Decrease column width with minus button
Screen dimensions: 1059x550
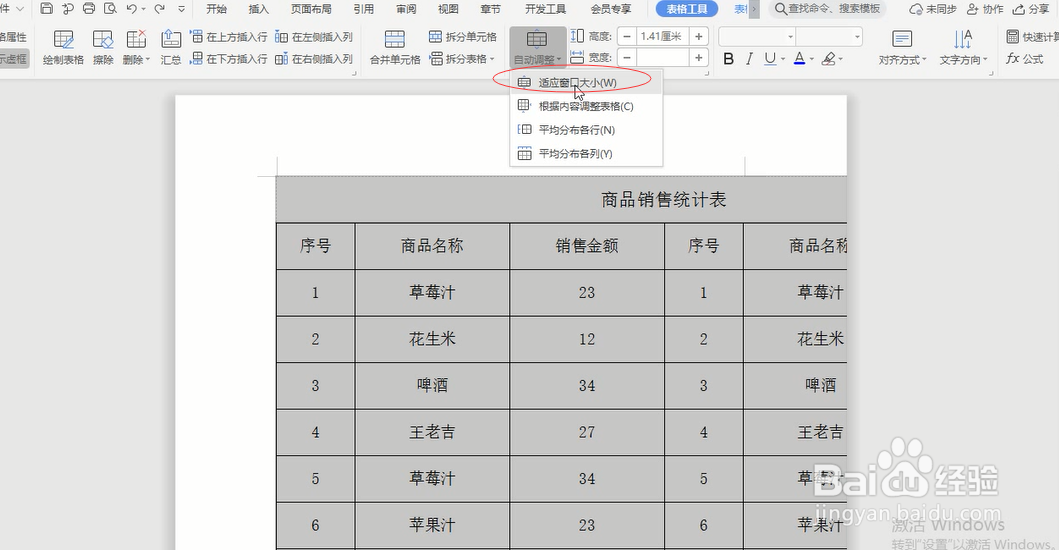(627, 58)
